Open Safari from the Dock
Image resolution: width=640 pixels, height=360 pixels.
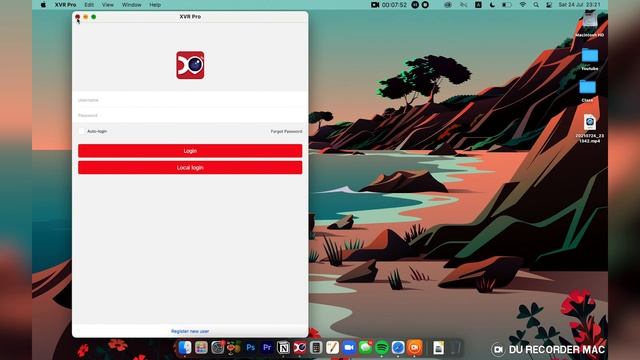click(398, 347)
